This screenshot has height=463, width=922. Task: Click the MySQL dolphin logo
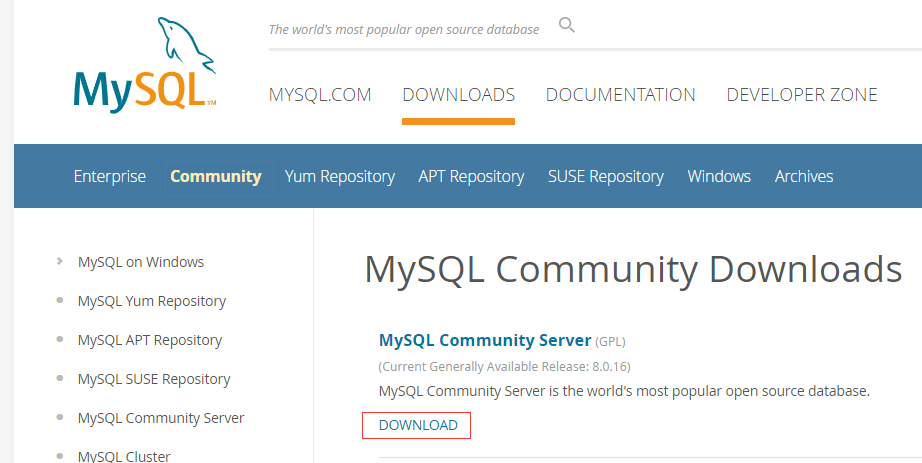tap(145, 65)
